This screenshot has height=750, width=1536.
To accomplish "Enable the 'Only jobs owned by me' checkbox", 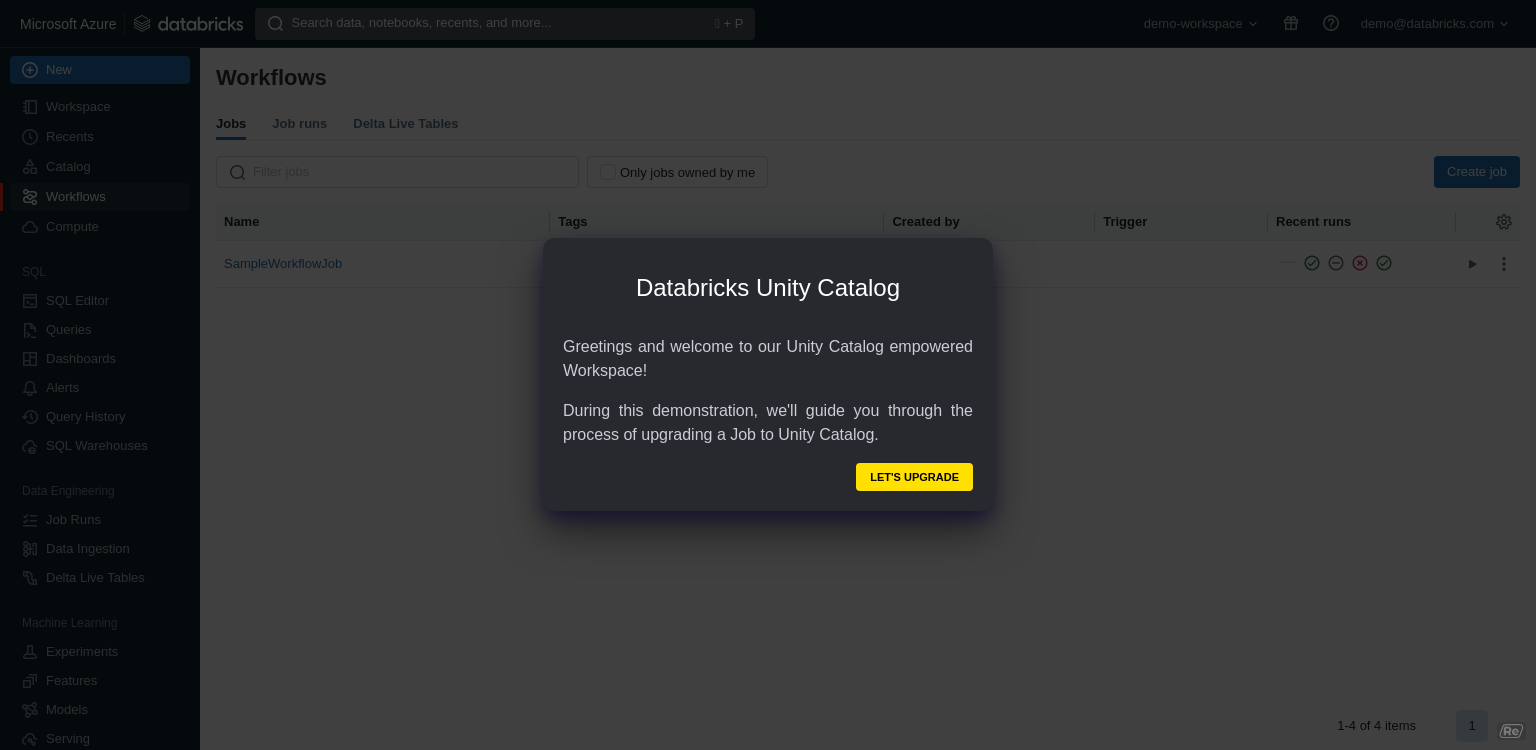I will click(607, 172).
